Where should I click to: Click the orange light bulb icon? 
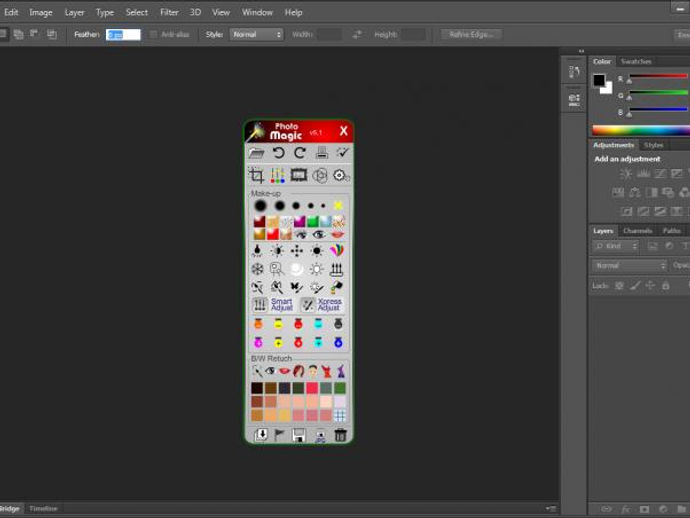click(258, 324)
